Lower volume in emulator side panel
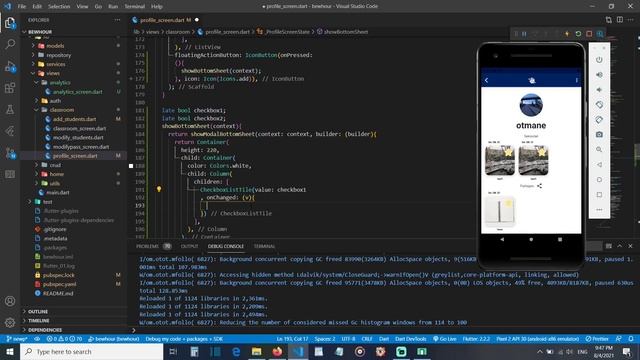 pyautogui.click(x=599, y=90)
